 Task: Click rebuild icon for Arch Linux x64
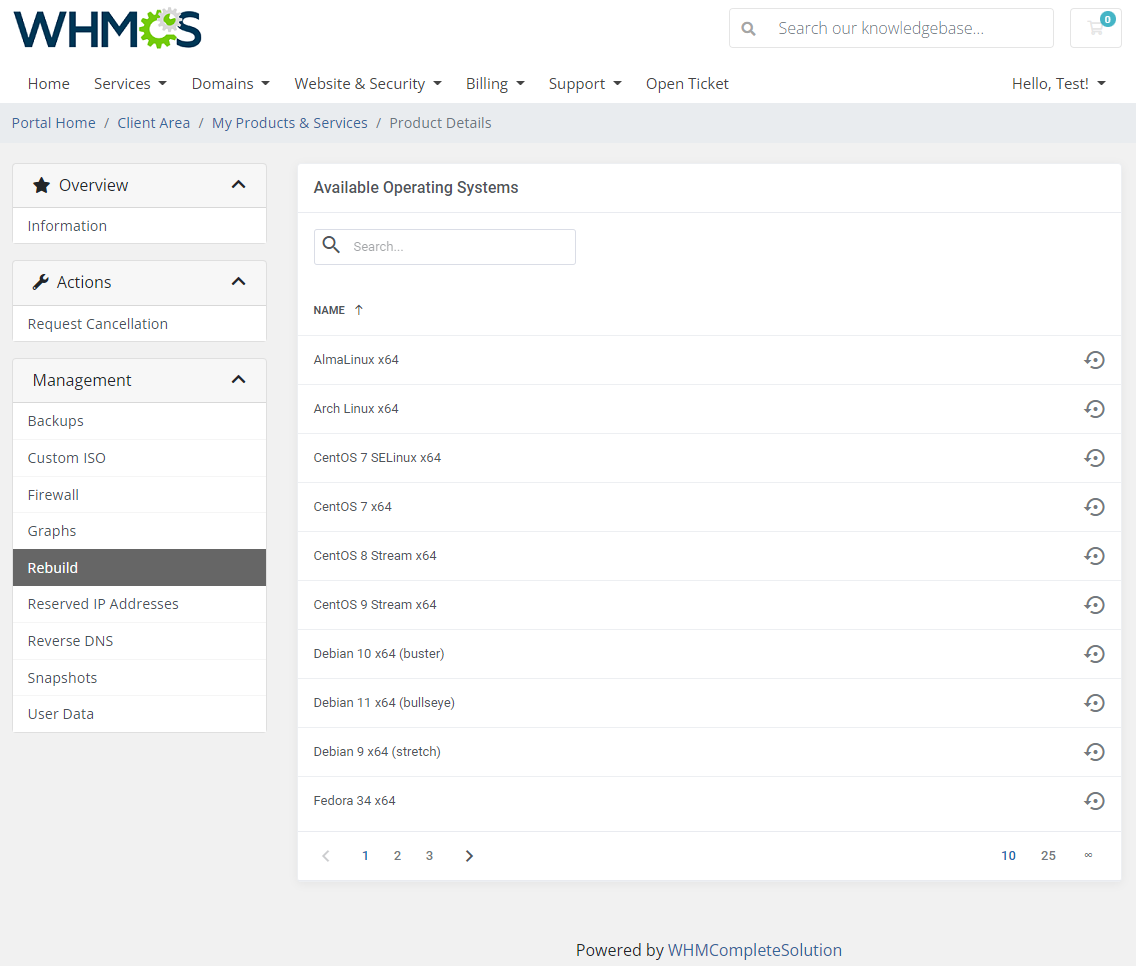[1094, 409]
